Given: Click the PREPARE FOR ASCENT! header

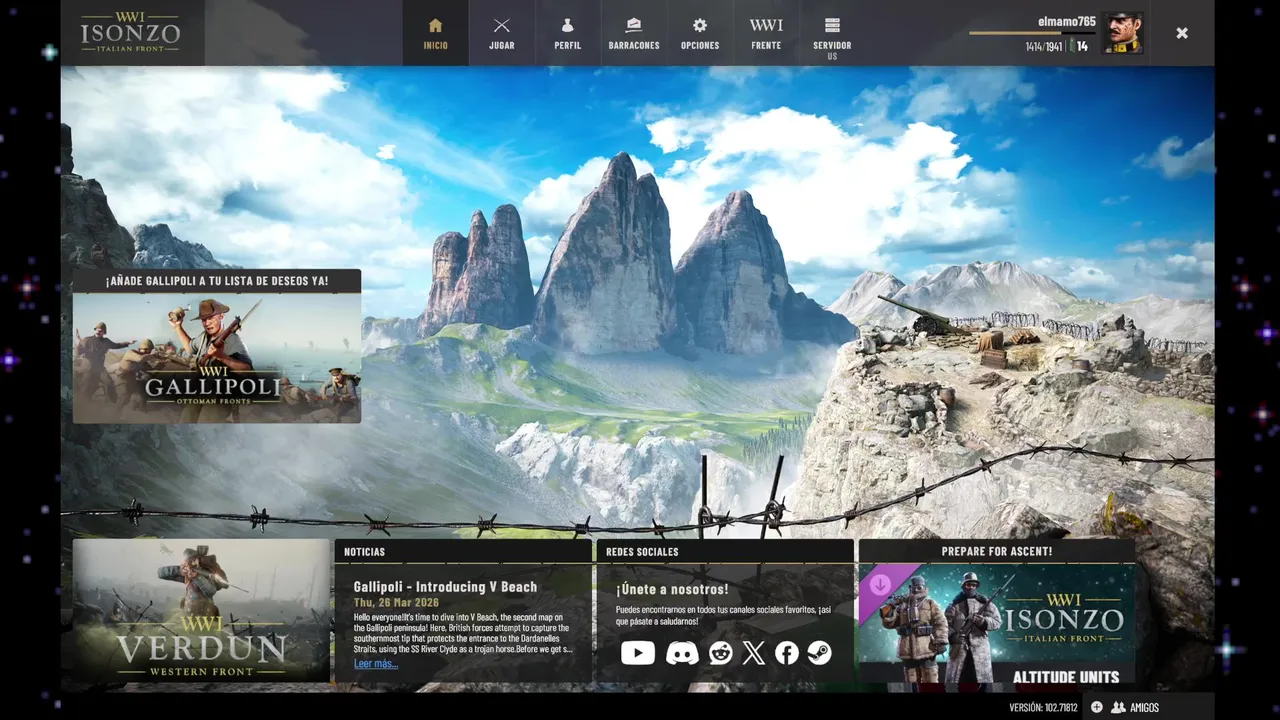Looking at the screenshot, I should click(997, 551).
